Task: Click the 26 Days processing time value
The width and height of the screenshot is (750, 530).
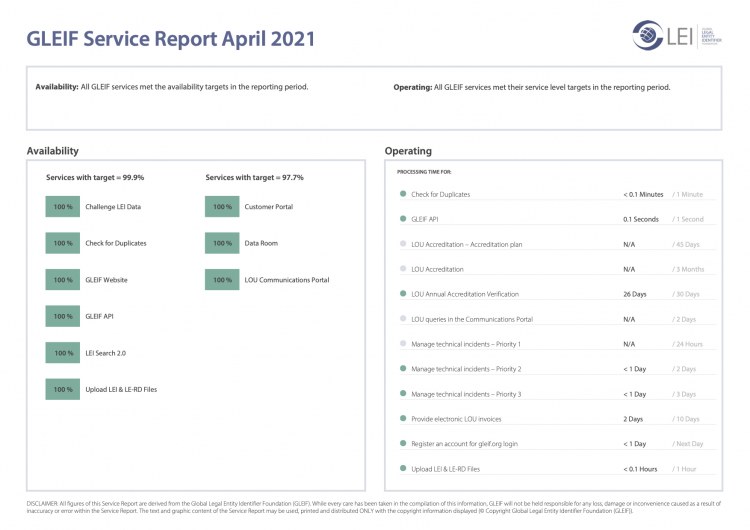Action: click(x=635, y=294)
